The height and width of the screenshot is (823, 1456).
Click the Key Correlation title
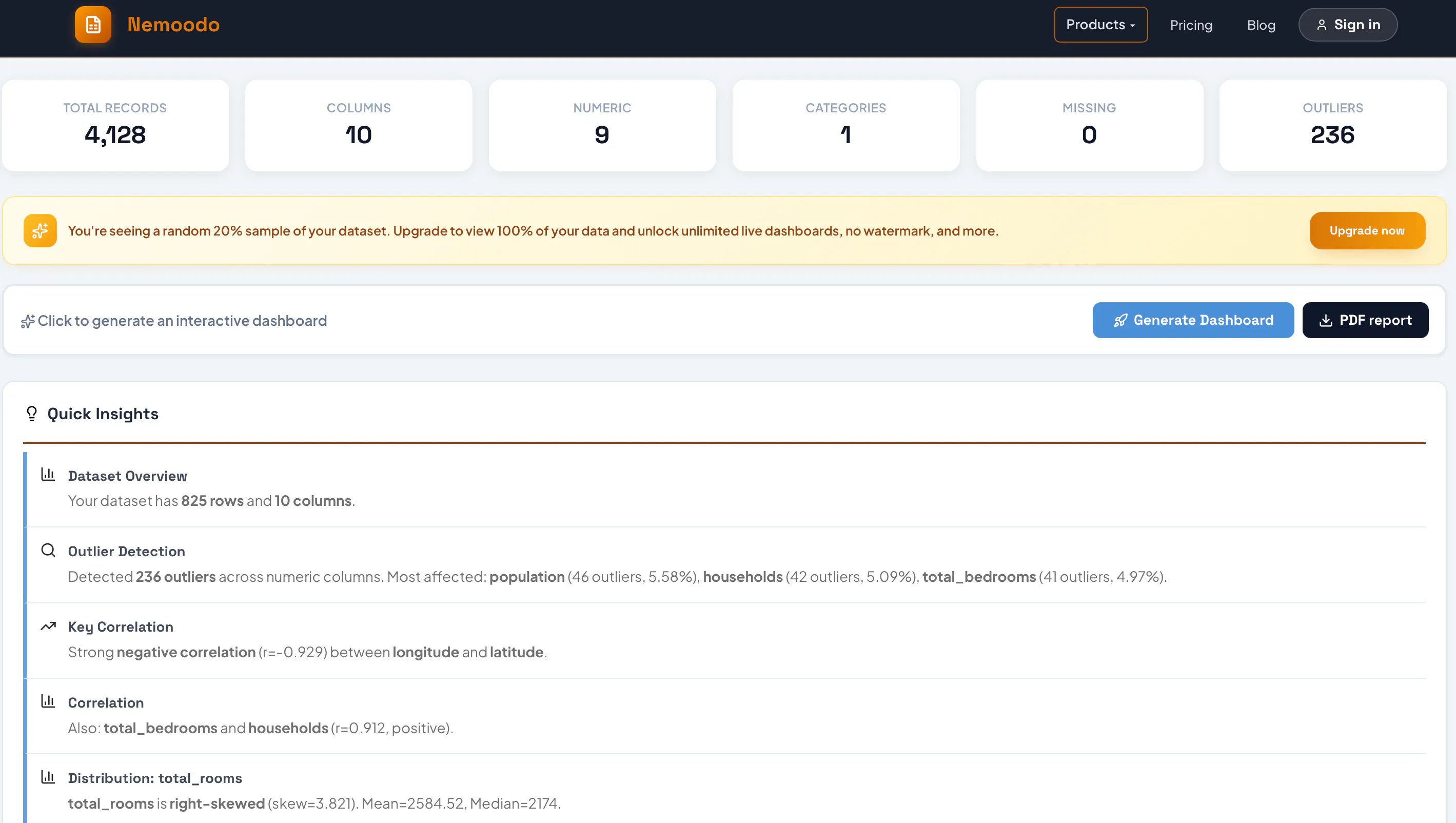tap(121, 627)
